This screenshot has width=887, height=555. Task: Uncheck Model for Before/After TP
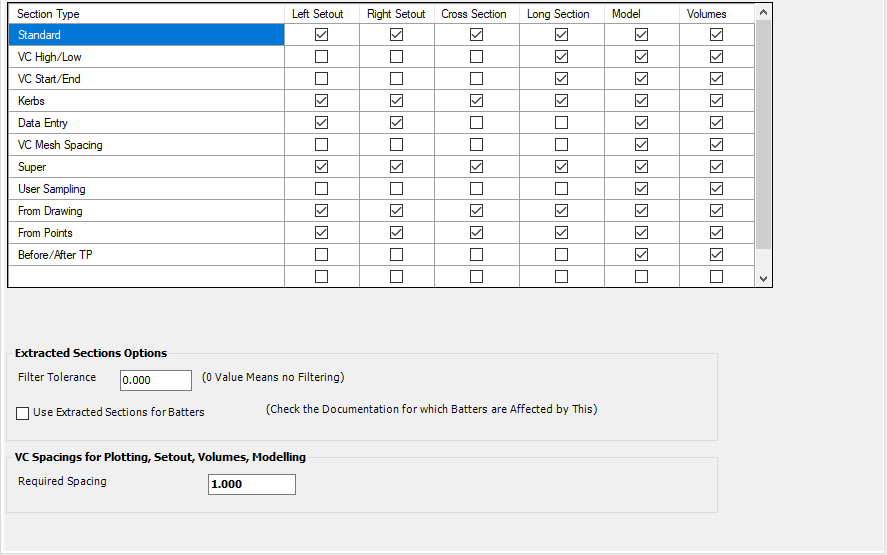pos(641,255)
